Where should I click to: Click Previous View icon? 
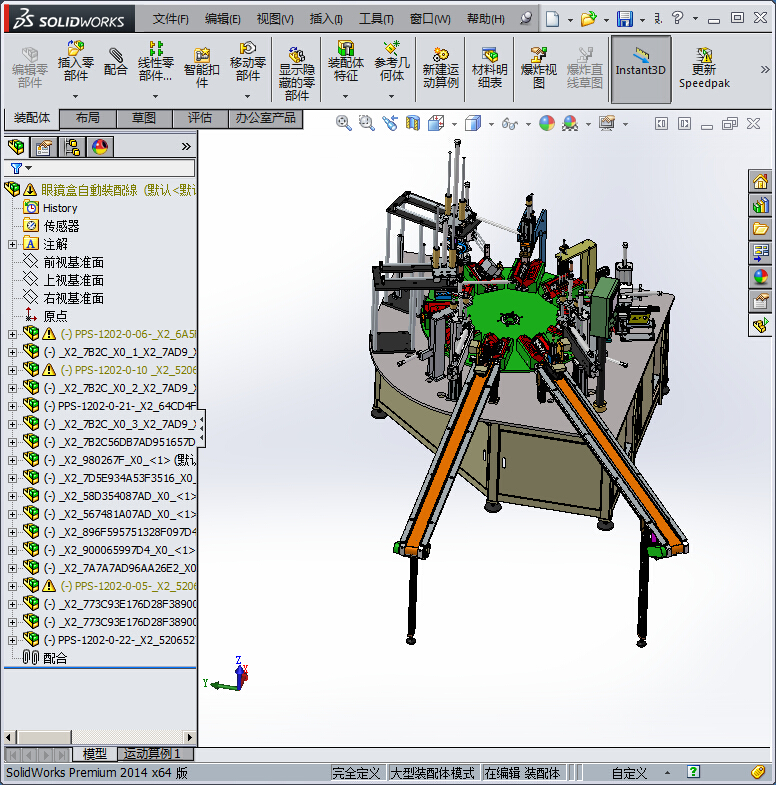click(390, 123)
